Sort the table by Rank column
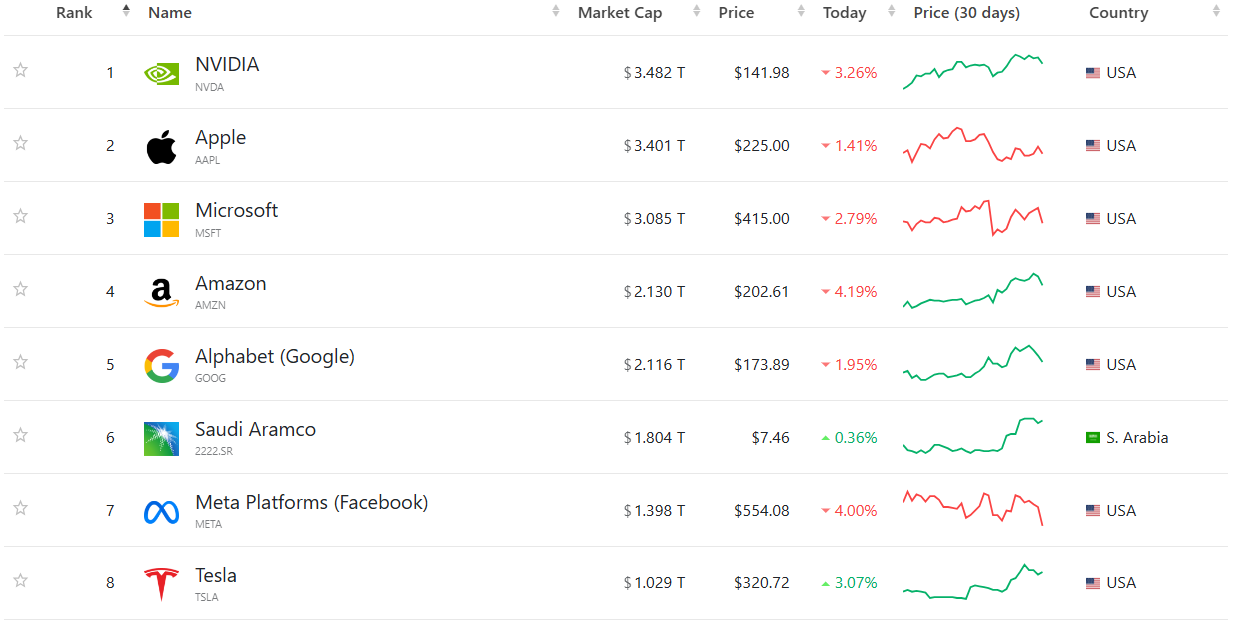Image resolution: width=1234 pixels, height=621 pixels. coord(75,13)
